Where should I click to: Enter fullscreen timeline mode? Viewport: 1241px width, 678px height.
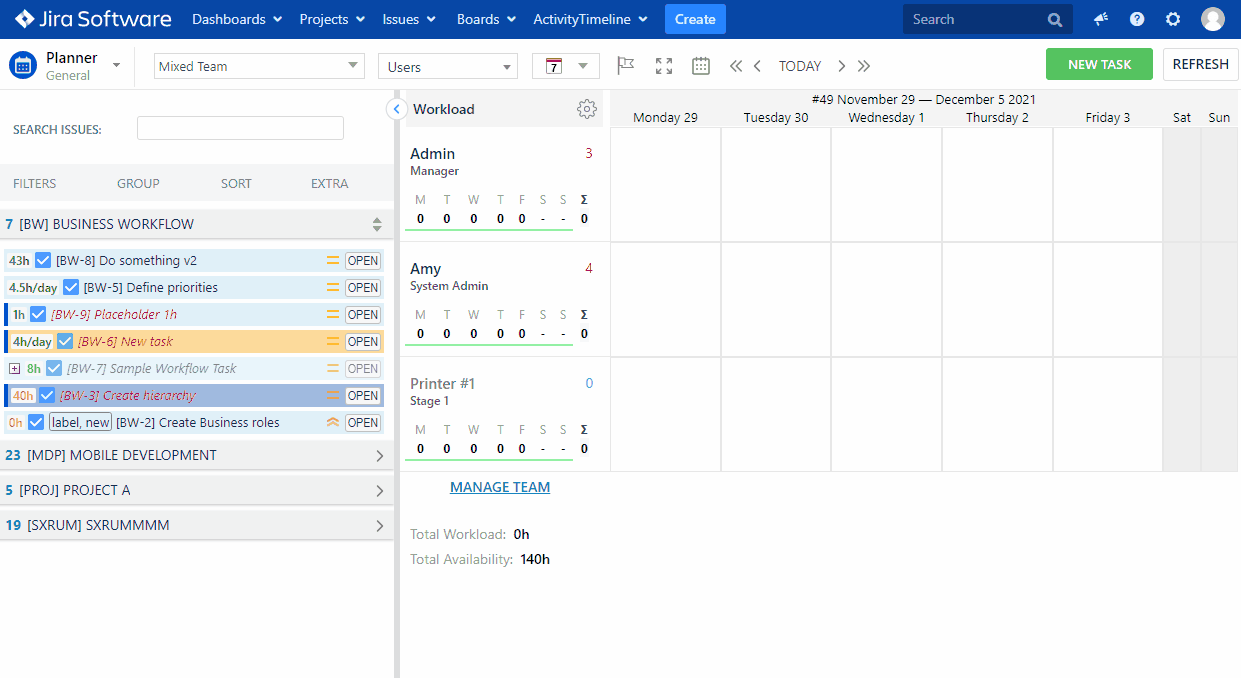[x=663, y=65]
